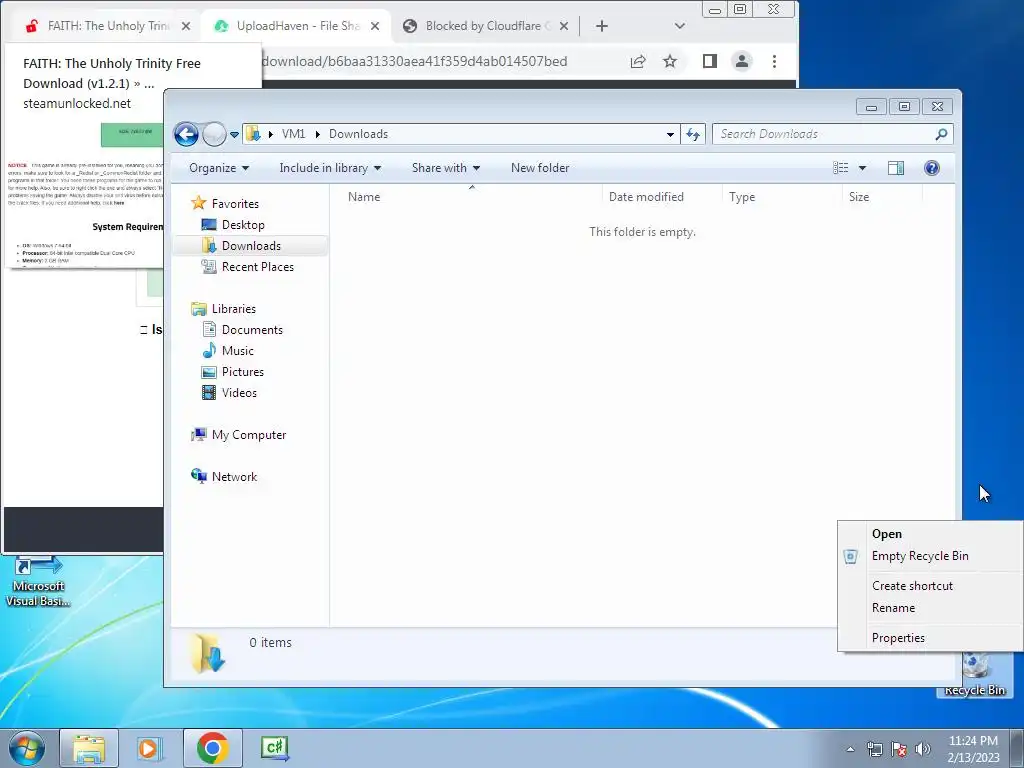
Task: Open Chrome's tab search chevron
Action: coord(680,26)
